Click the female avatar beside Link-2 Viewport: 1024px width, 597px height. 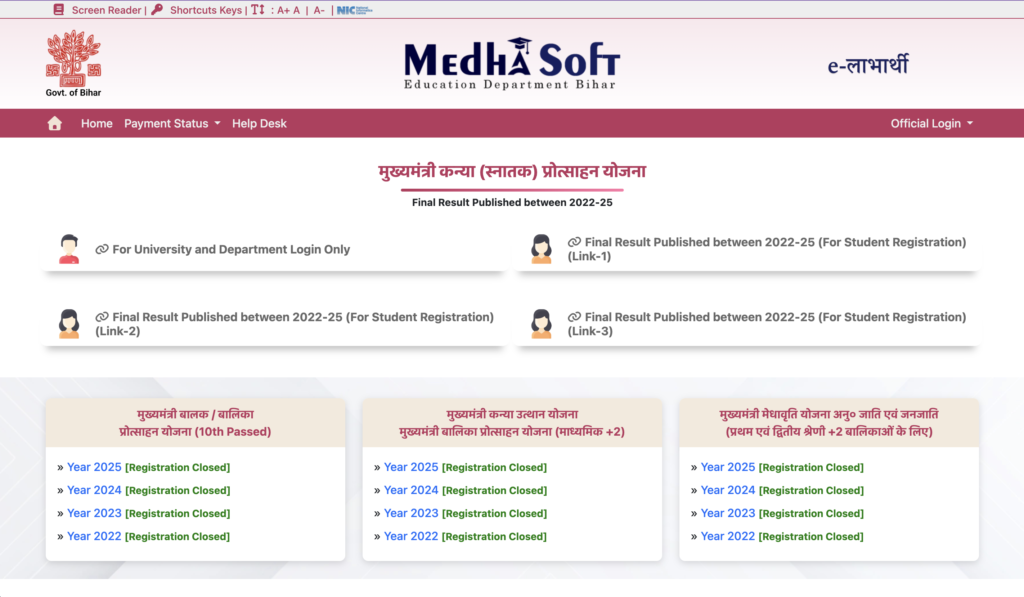tap(69, 324)
